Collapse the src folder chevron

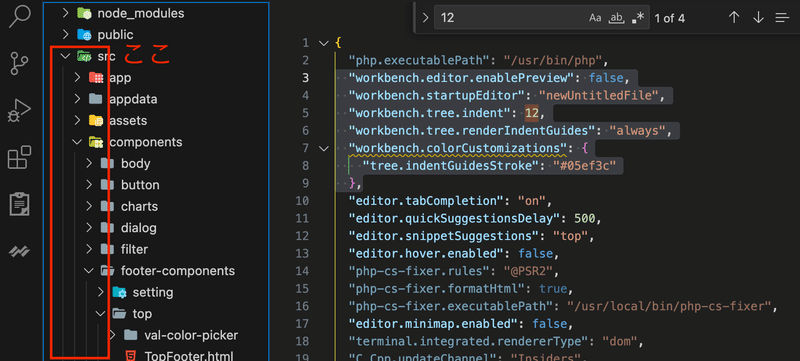tap(65, 56)
